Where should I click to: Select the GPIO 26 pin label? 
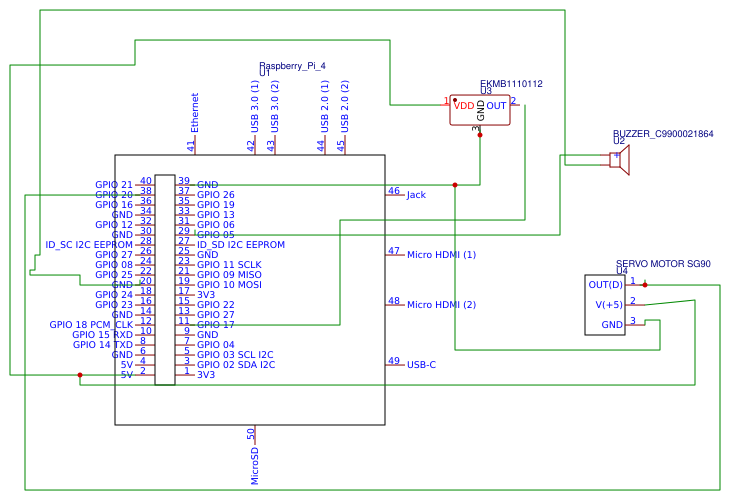click(216, 195)
